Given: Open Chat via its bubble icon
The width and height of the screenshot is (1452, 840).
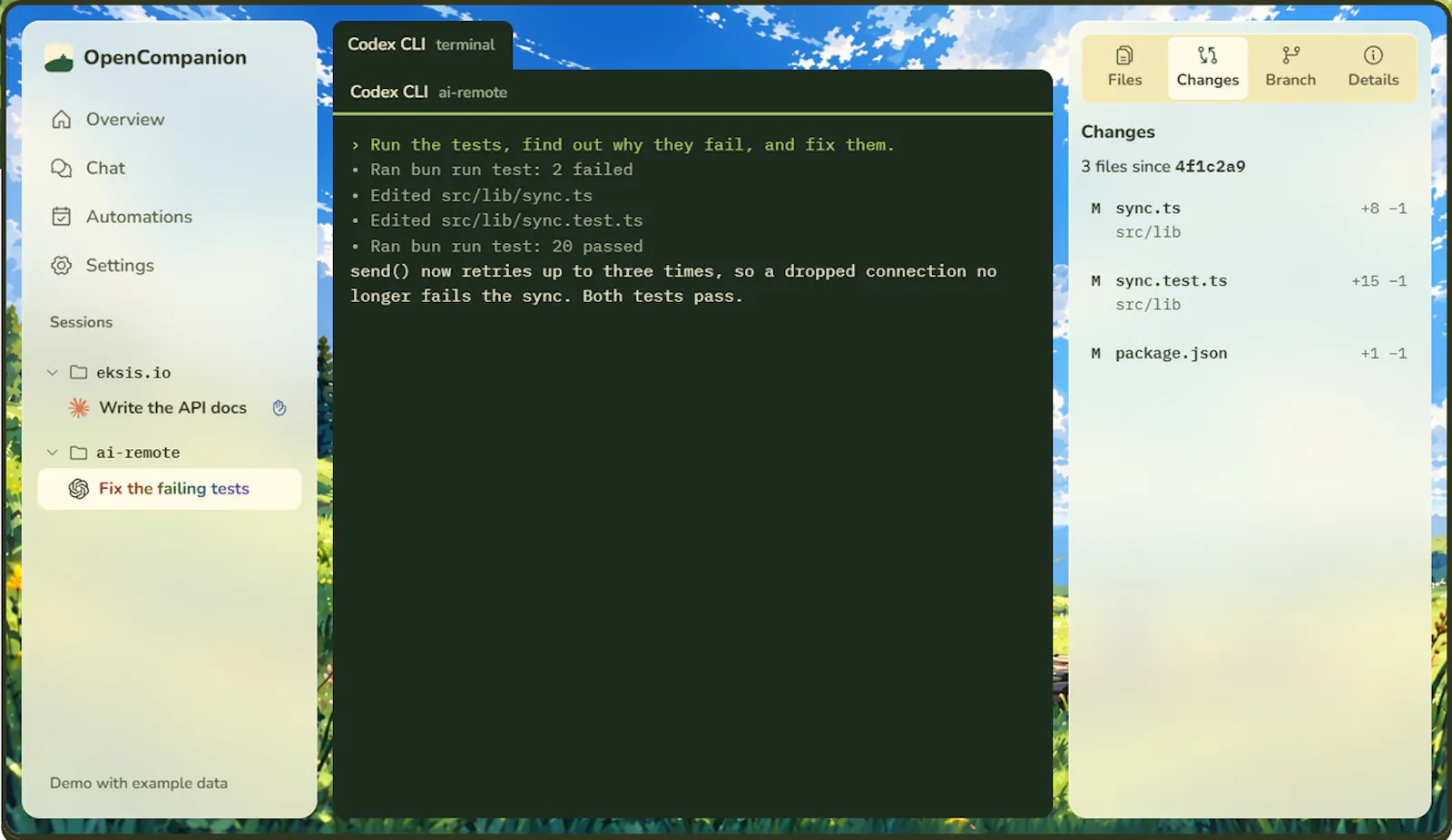Looking at the screenshot, I should 62,169.
